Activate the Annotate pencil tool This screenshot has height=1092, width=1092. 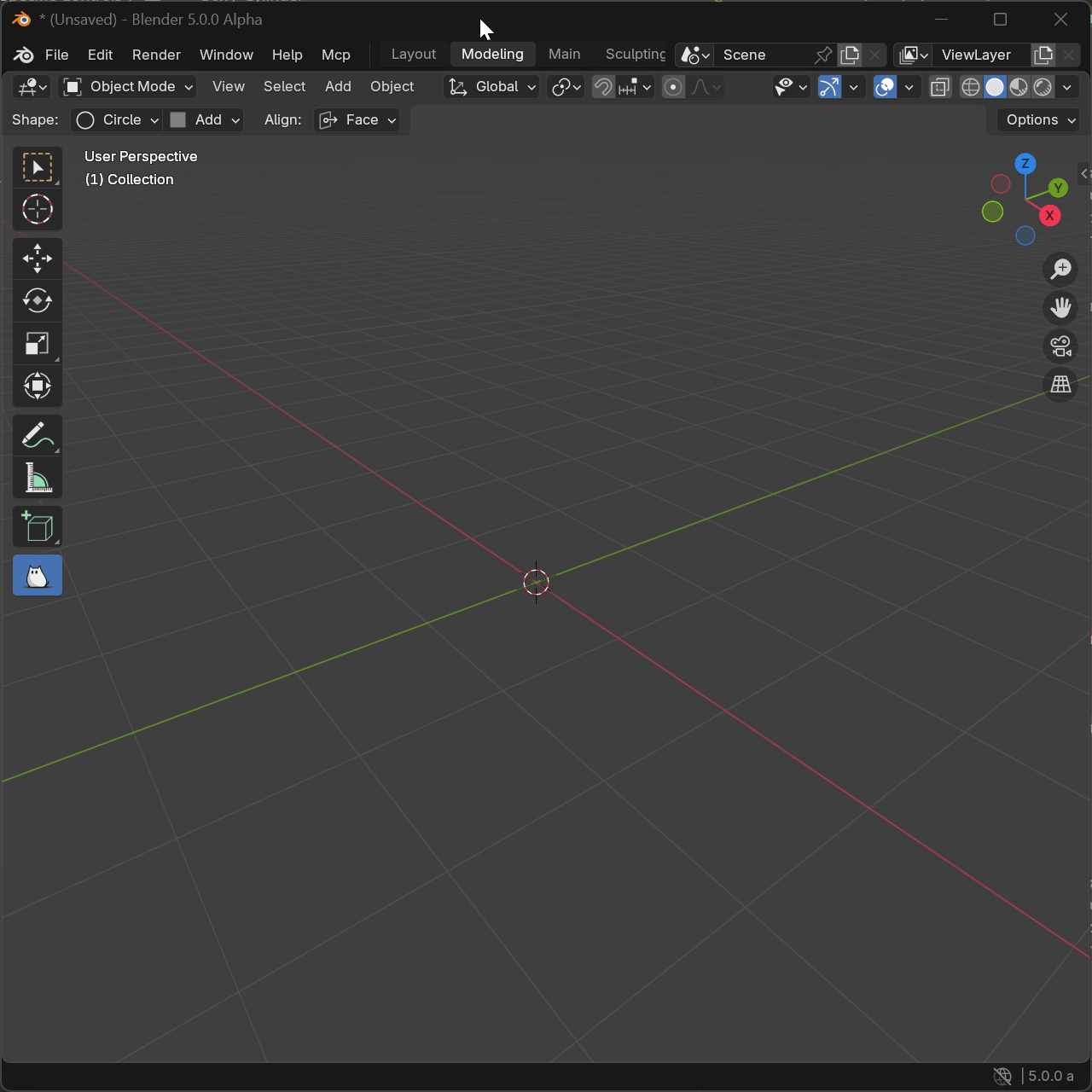[38, 435]
